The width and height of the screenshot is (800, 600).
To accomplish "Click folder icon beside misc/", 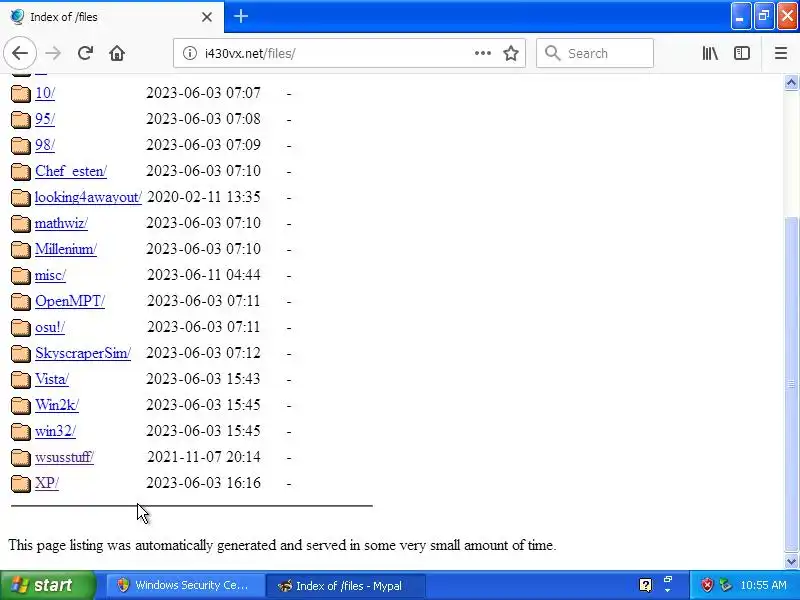I will [20, 276].
